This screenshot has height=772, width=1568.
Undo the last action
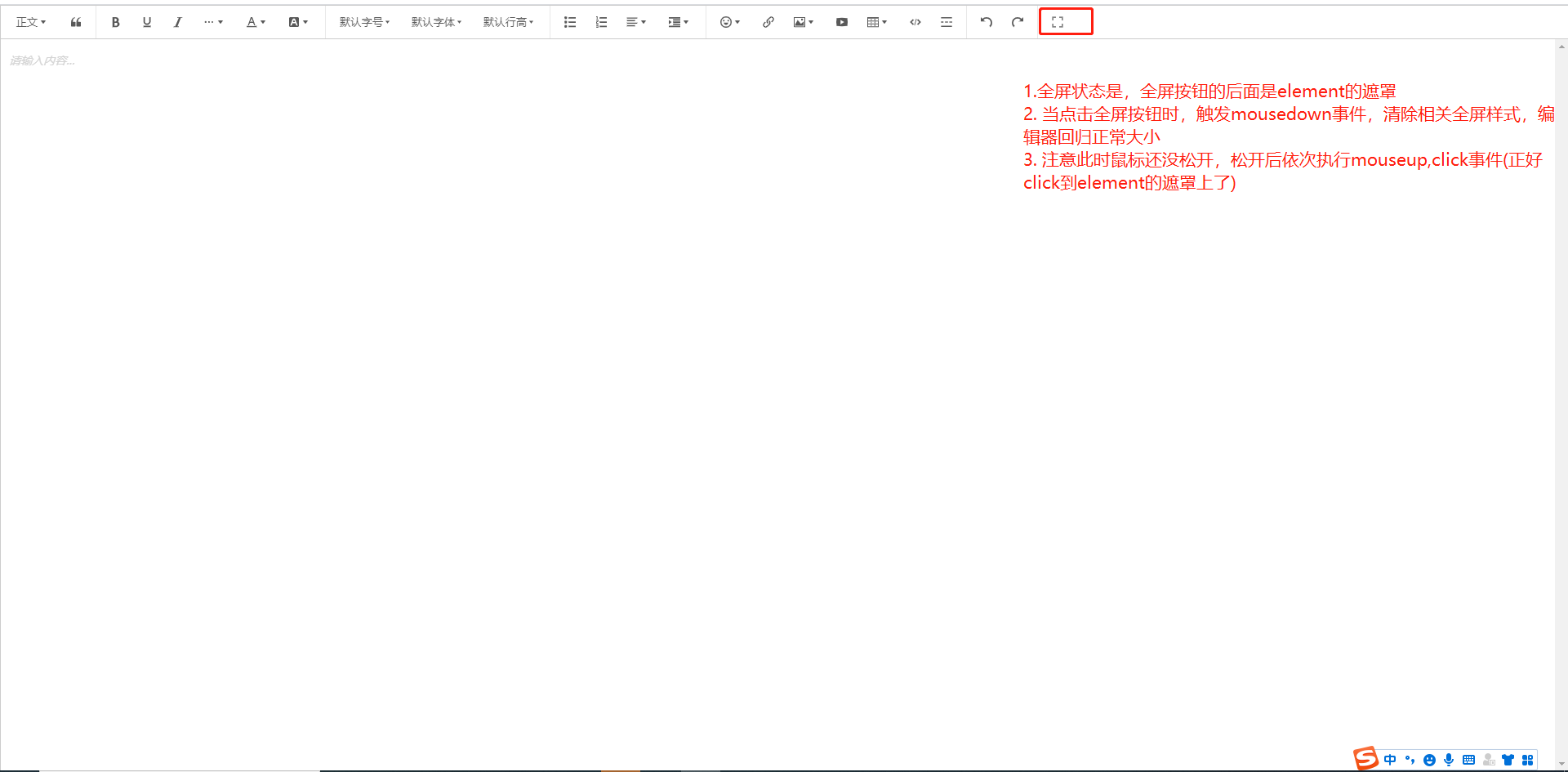986,22
